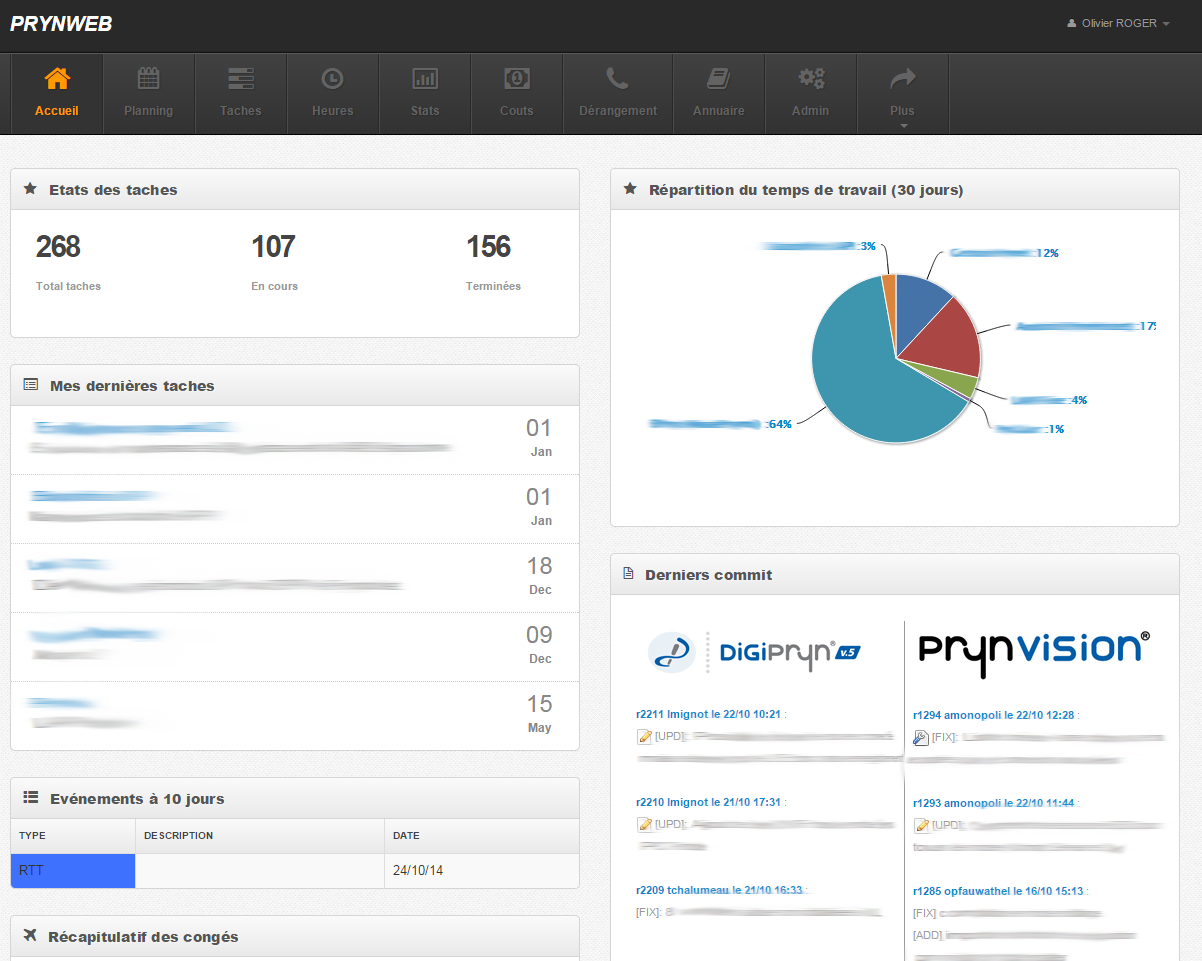Click the PRYNWEB brand logo
Viewport: 1202px width, 961px height.
click(x=61, y=24)
